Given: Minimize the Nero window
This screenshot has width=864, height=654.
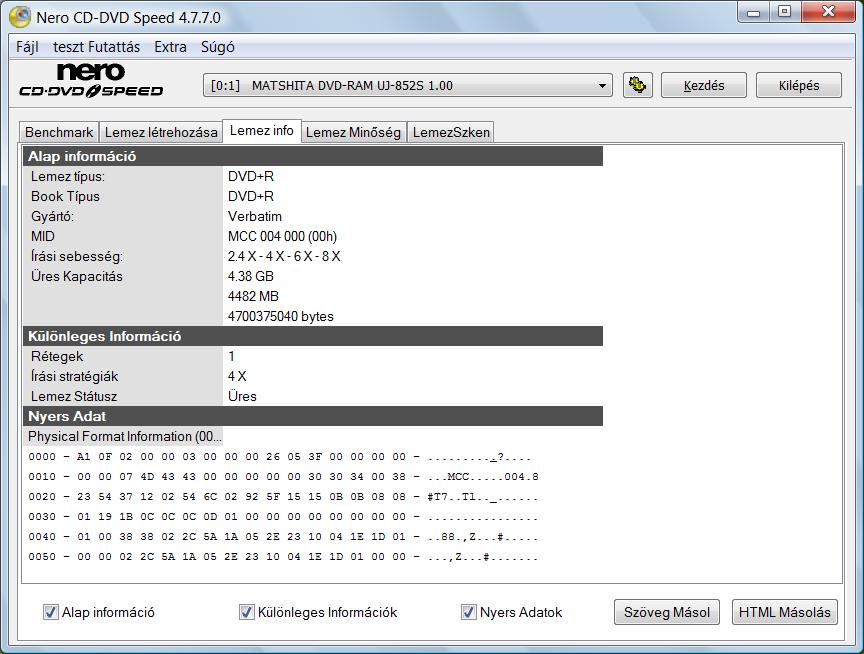Looking at the screenshot, I should point(753,13).
